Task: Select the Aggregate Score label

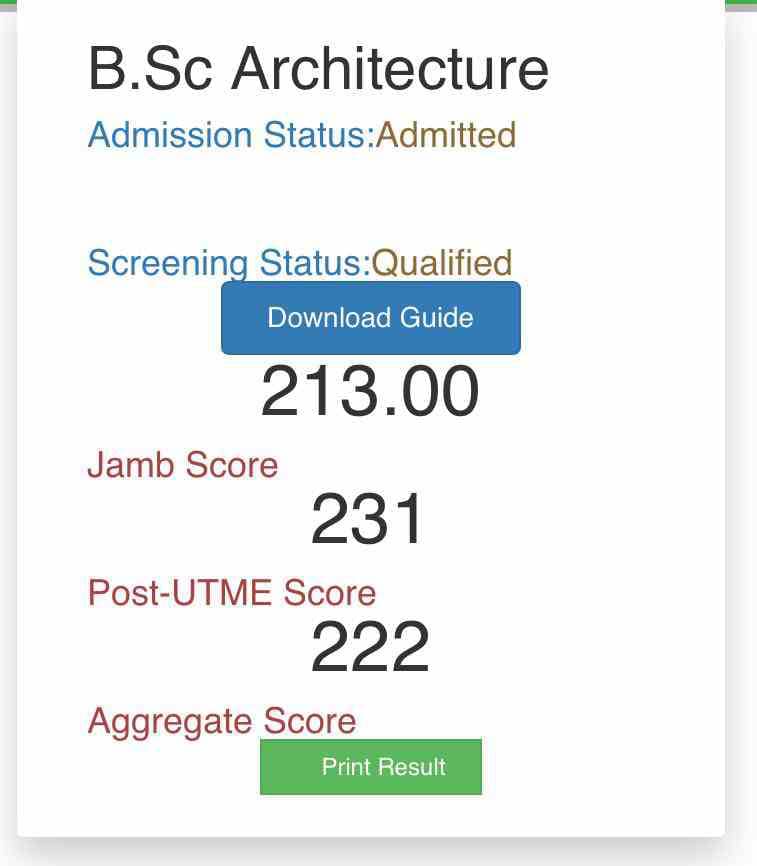Action: pyautogui.click(x=222, y=721)
